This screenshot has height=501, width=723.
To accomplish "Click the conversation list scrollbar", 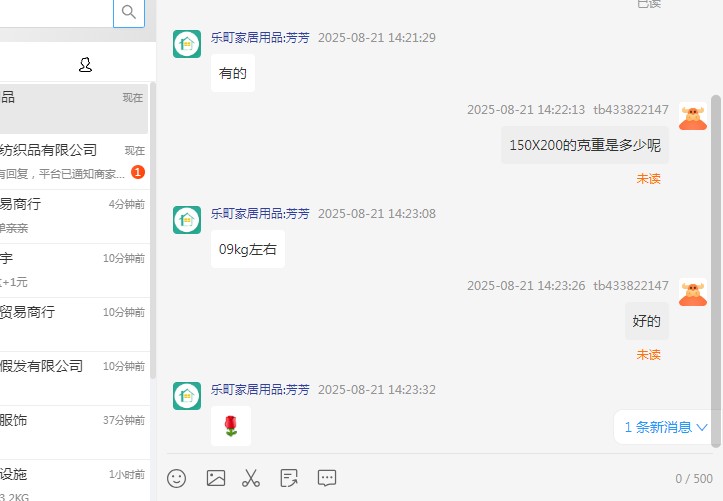I will point(153,230).
